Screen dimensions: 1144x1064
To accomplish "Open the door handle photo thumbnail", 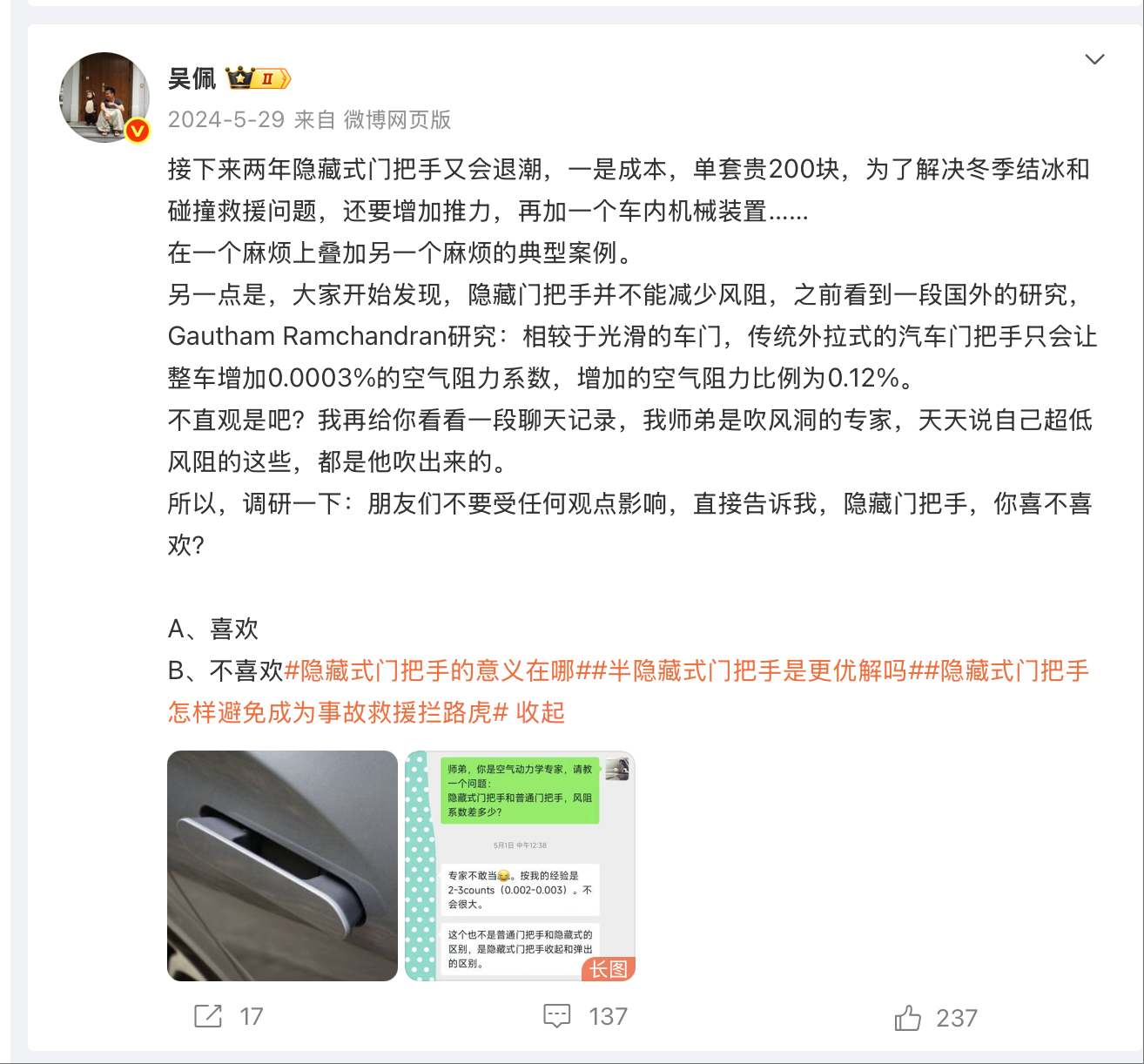I will click(x=282, y=865).
